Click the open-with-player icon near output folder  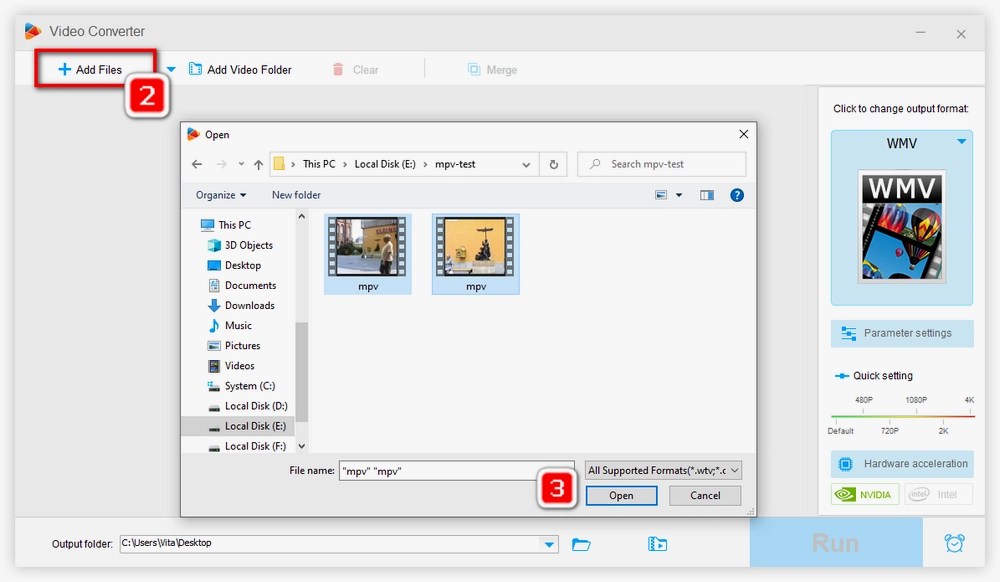click(657, 544)
